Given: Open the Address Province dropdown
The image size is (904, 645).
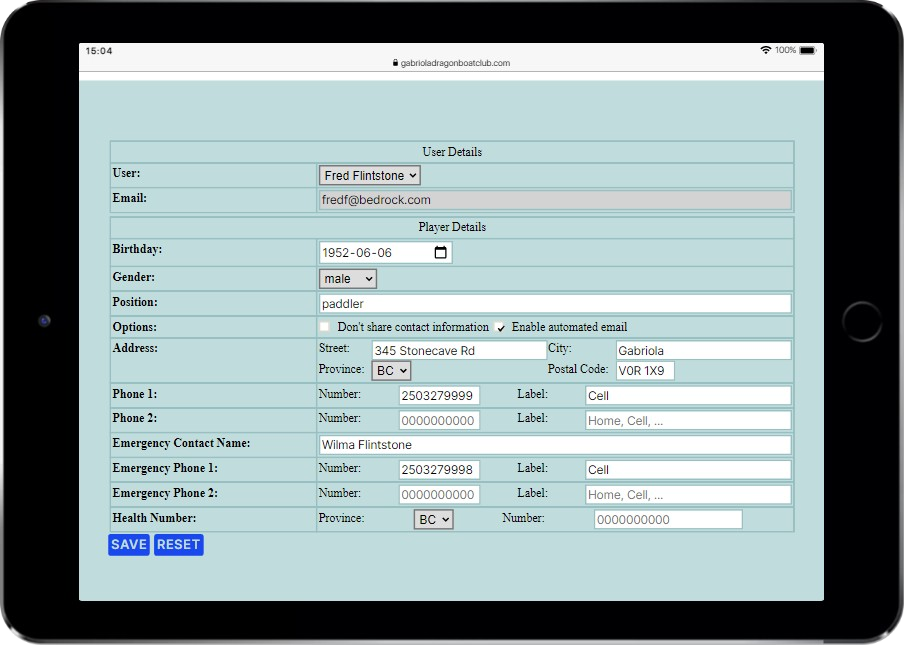Looking at the screenshot, I should [x=391, y=371].
